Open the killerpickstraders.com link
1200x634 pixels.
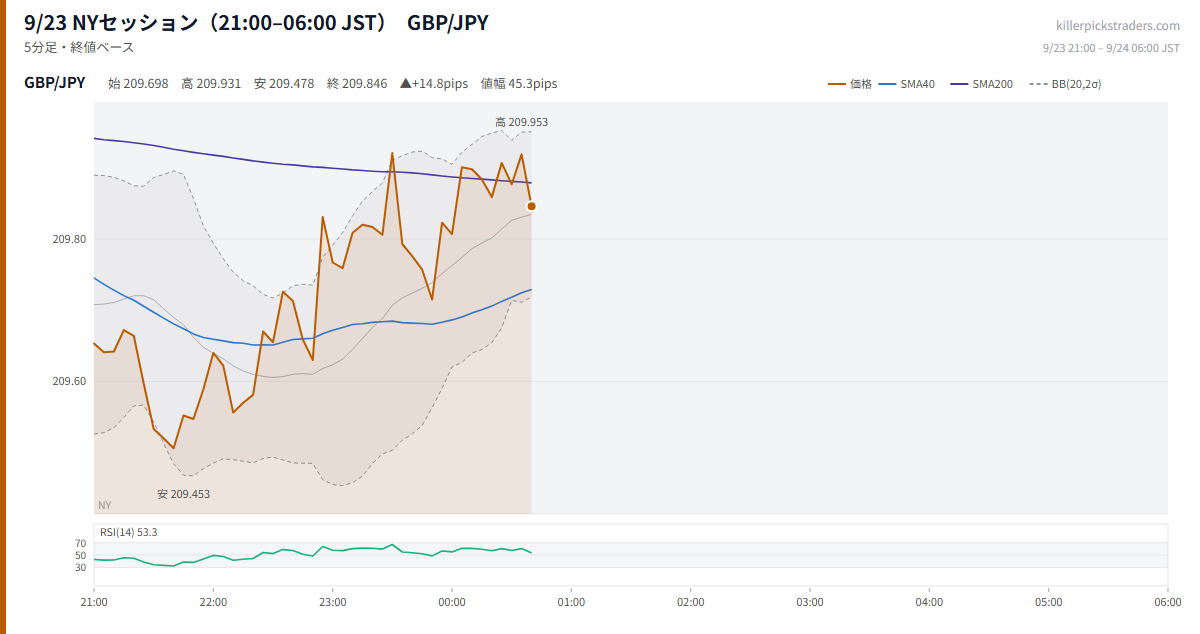[x=1118, y=25]
